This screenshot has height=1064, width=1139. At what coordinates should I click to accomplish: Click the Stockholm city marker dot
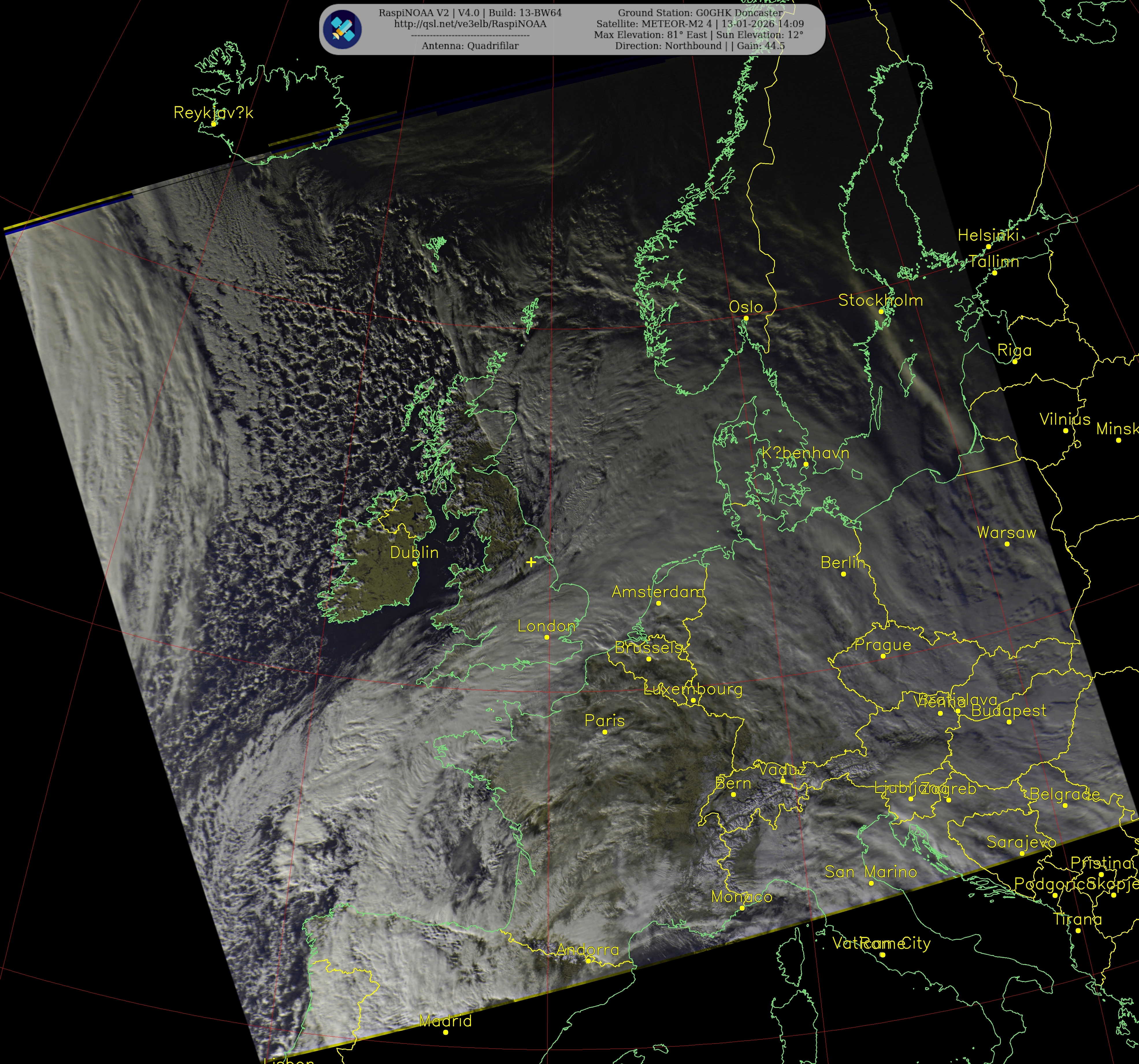881,311
